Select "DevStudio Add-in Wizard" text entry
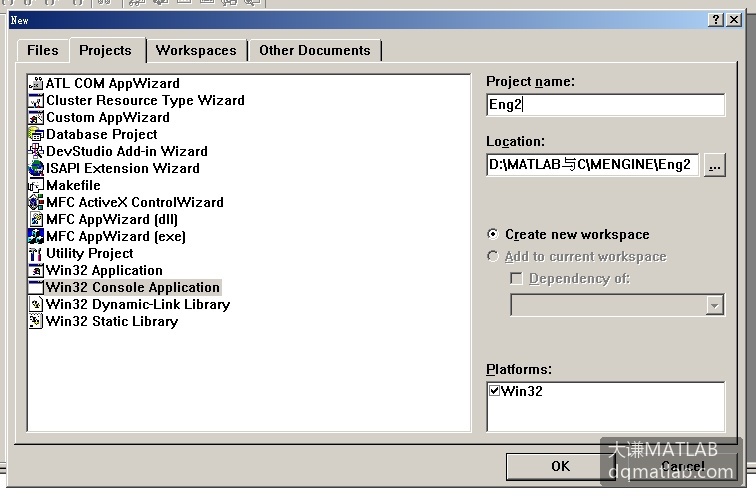 127,151
